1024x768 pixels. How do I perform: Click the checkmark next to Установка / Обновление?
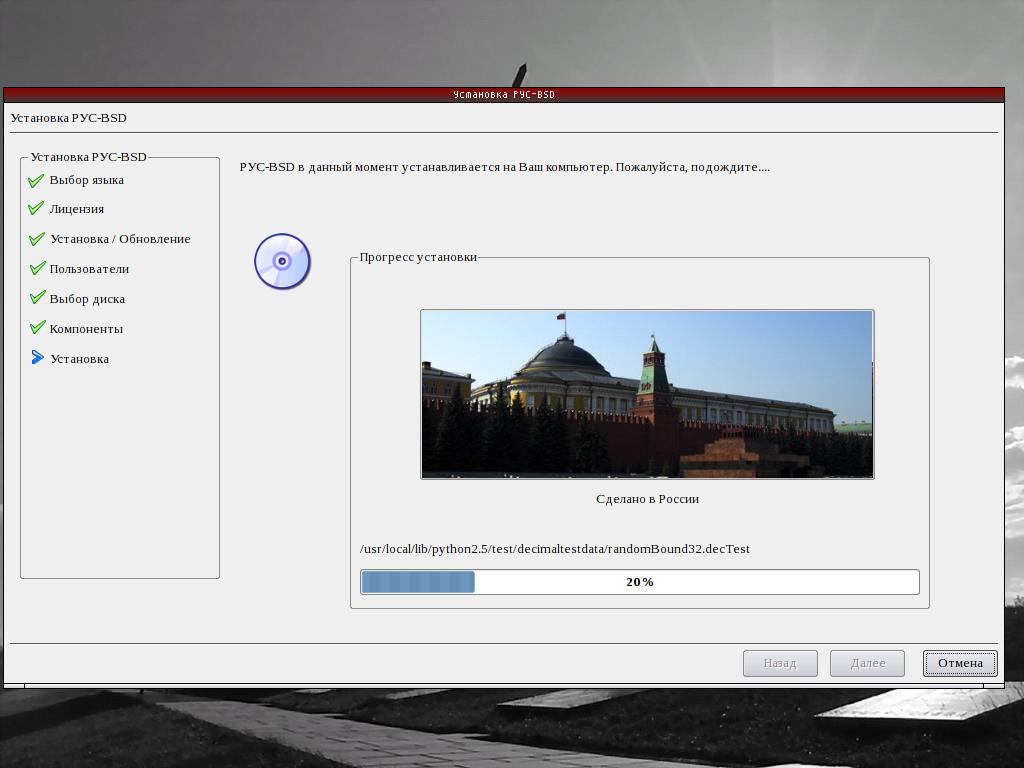pyautogui.click(x=37, y=238)
